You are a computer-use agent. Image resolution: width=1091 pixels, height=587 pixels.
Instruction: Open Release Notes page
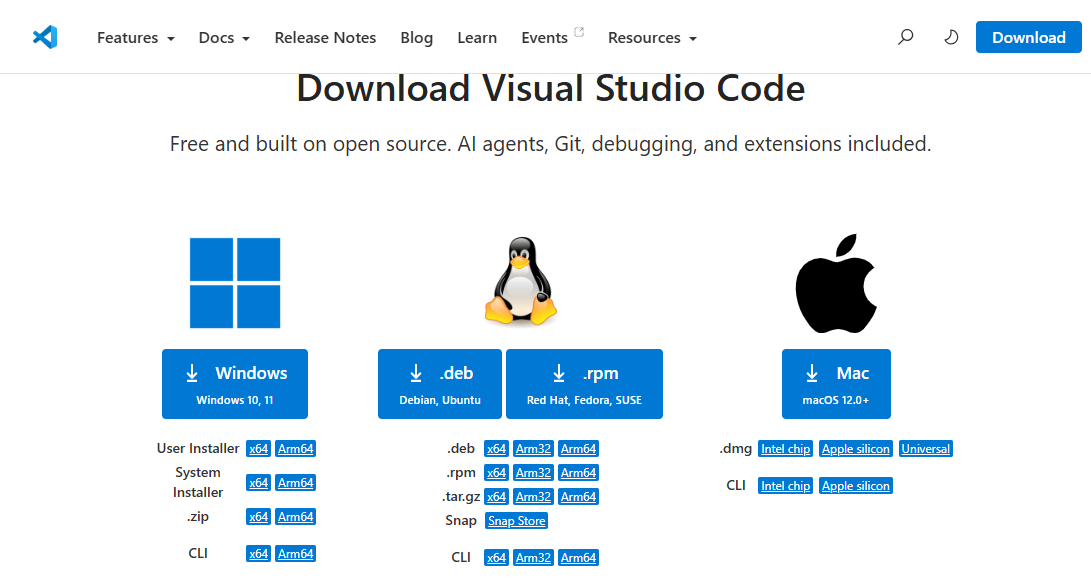coord(325,38)
